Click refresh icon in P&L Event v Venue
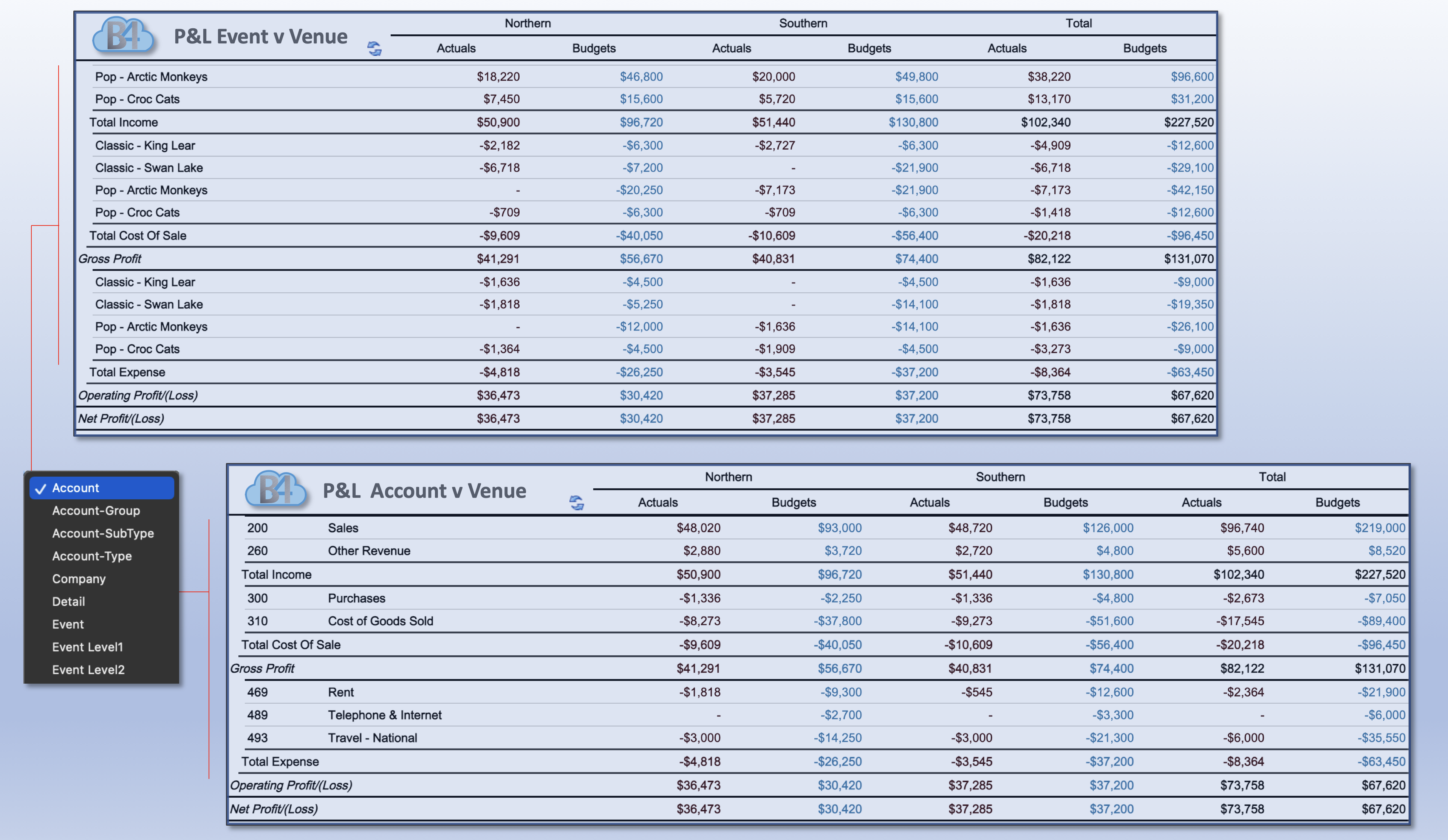 tap(374, 49)
